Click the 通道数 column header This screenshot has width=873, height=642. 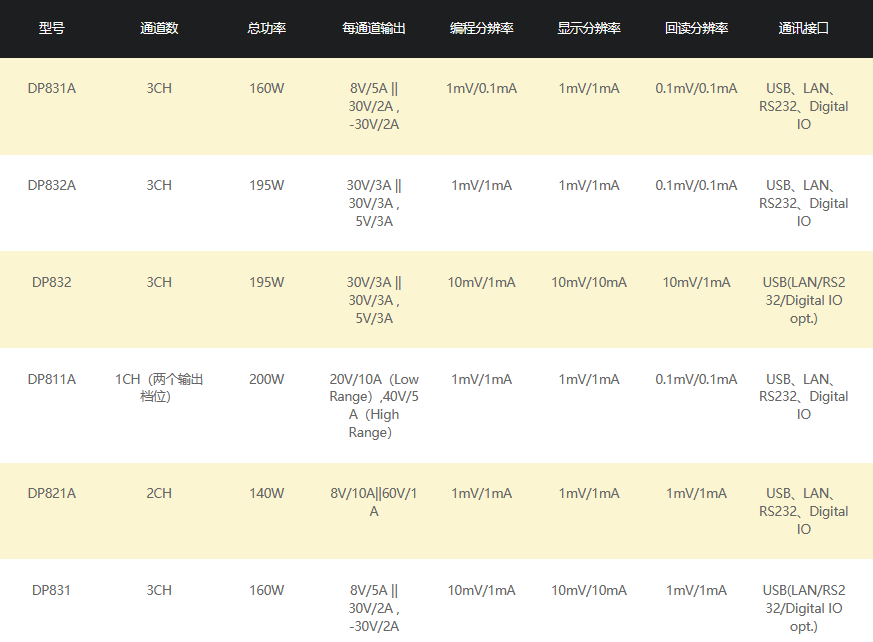(159, 28)
